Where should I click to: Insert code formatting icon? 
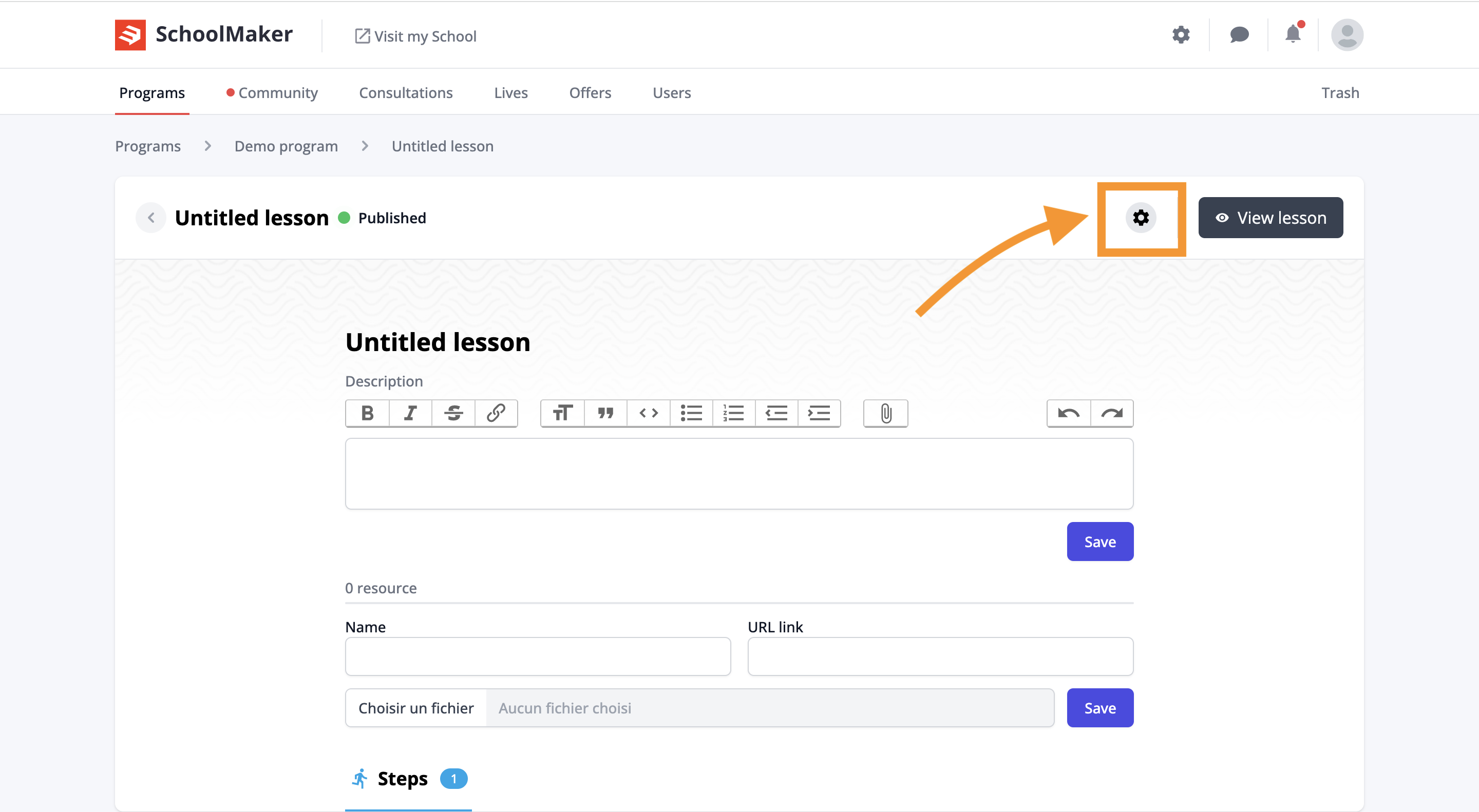click(649, 413)
